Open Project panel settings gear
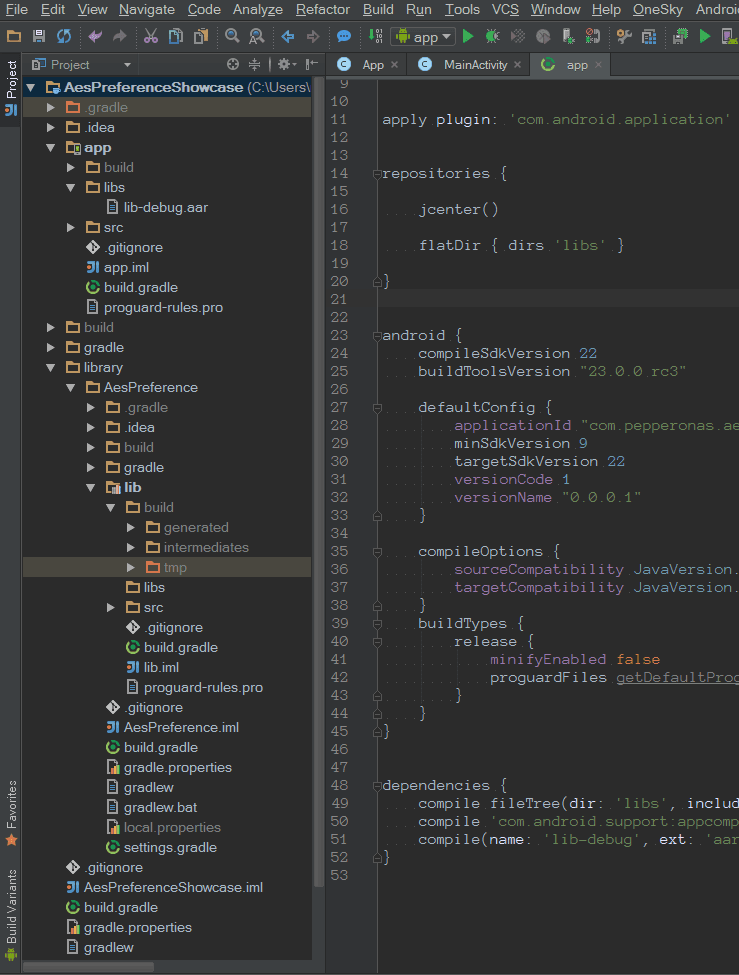This screenshot has width=739, height=975. pyautogui.click(x=287, y=64)
